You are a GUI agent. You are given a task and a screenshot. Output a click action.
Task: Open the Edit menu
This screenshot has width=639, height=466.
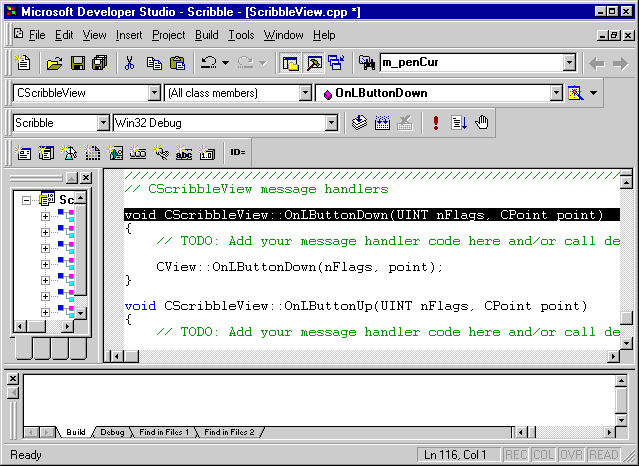[64, 35]
